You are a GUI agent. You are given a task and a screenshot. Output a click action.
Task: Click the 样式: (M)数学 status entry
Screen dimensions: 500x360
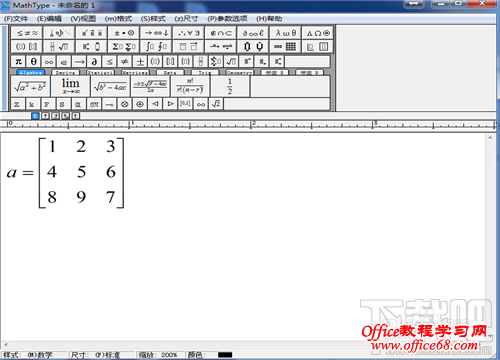pyautogui.click(x=28, y=355)
